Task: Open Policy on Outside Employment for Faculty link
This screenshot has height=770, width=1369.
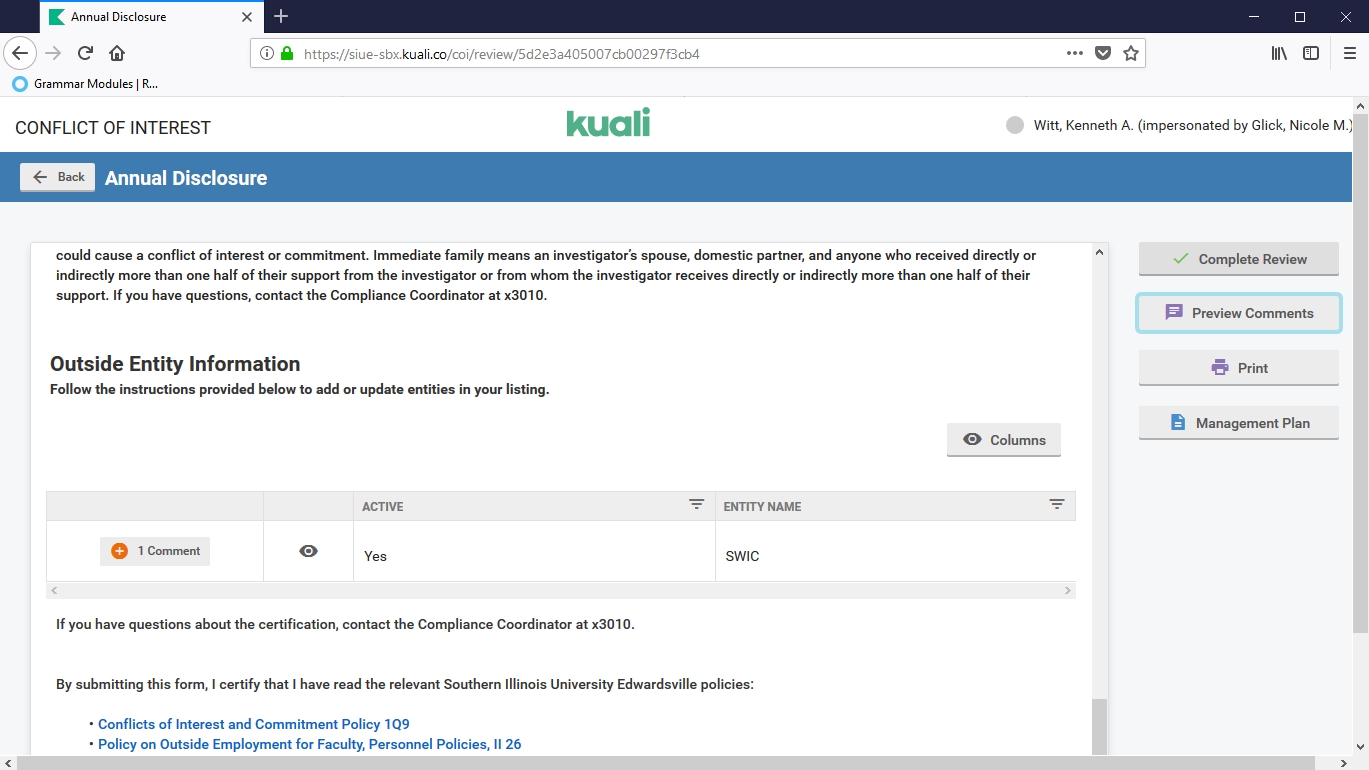Action: (x=309, y=744)
